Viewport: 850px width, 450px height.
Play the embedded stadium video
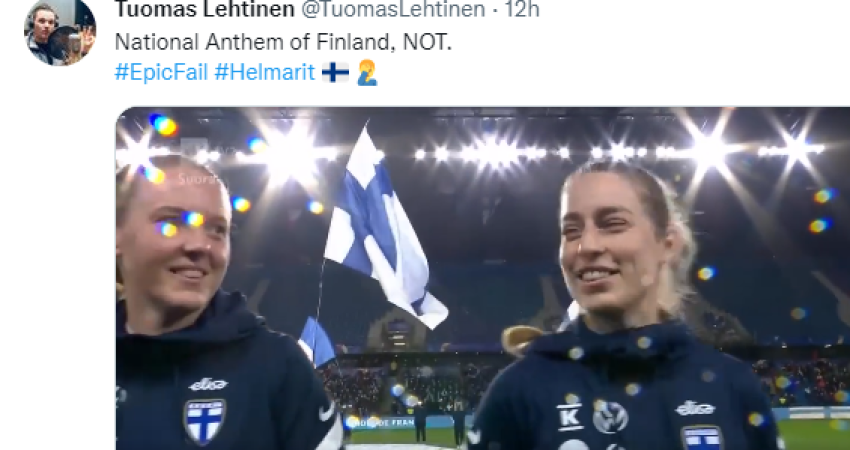click(483, 279)
